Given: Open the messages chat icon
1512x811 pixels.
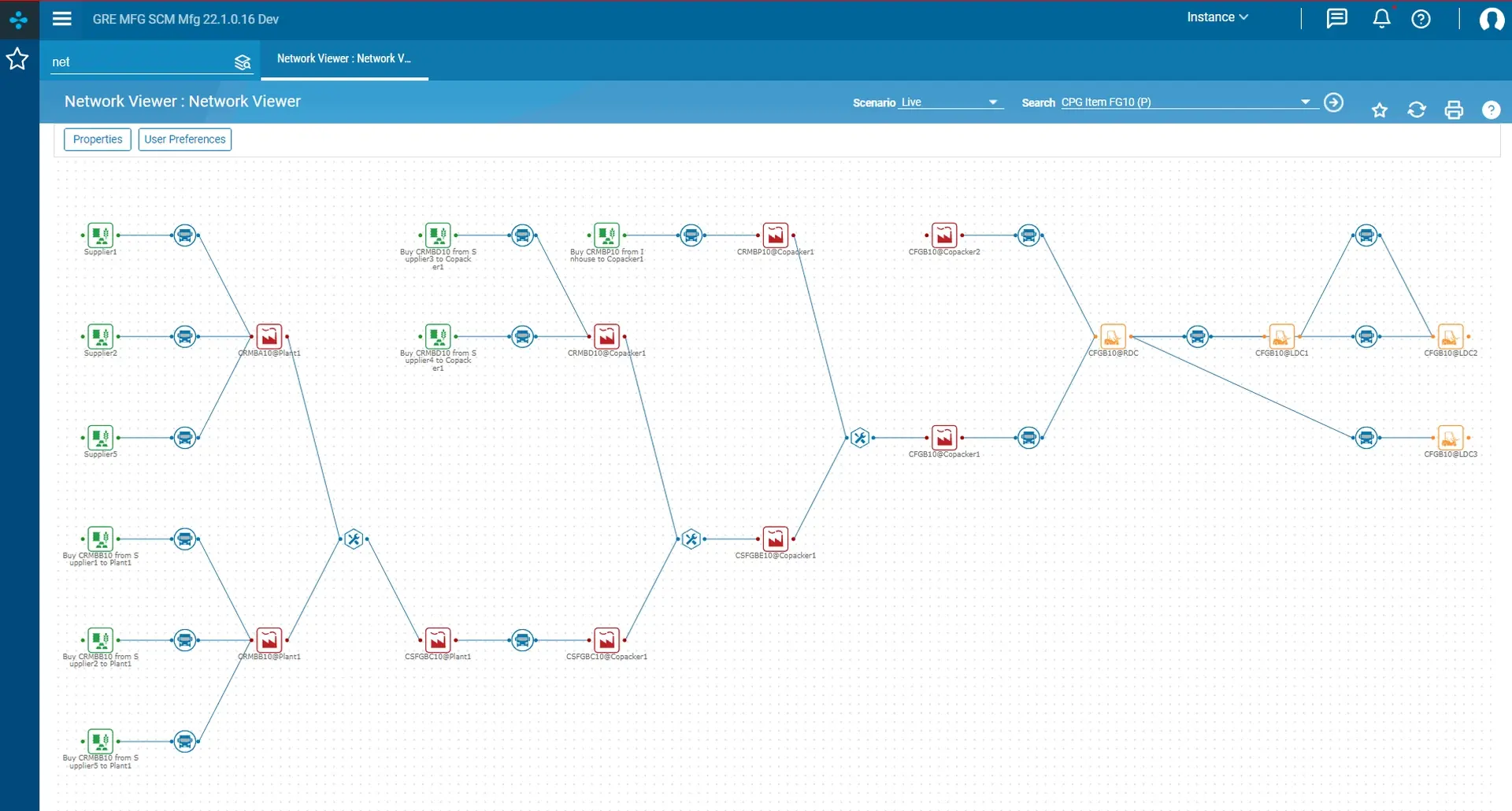Looking at the screenshot, I should click(x=1336, y=18).
